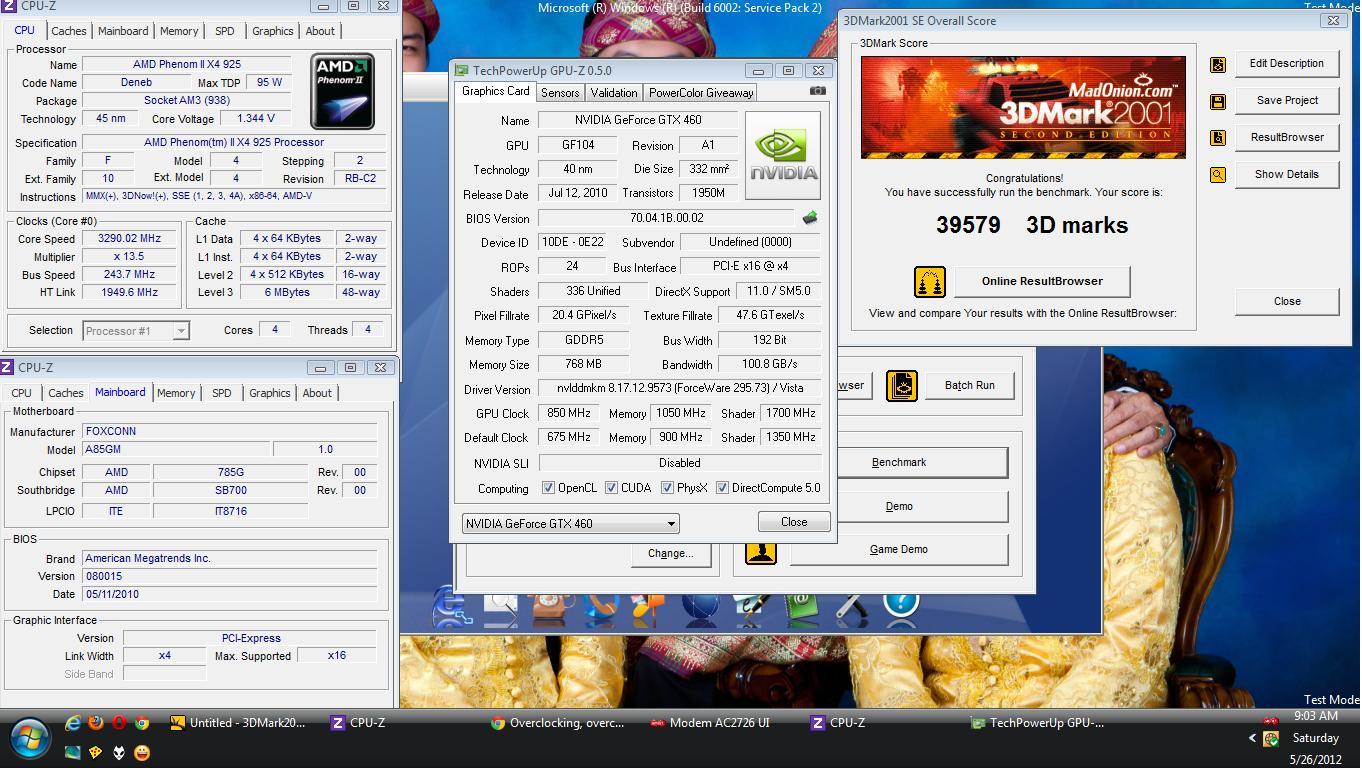Click the BIOS Version field in GPU-Z

pos(667,218)
